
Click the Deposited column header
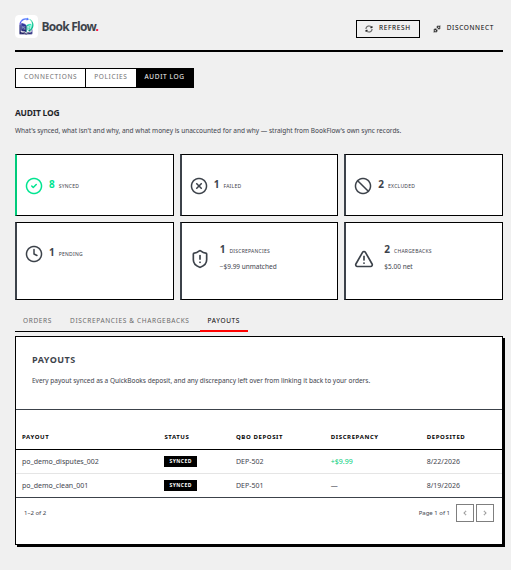point(446,437)
